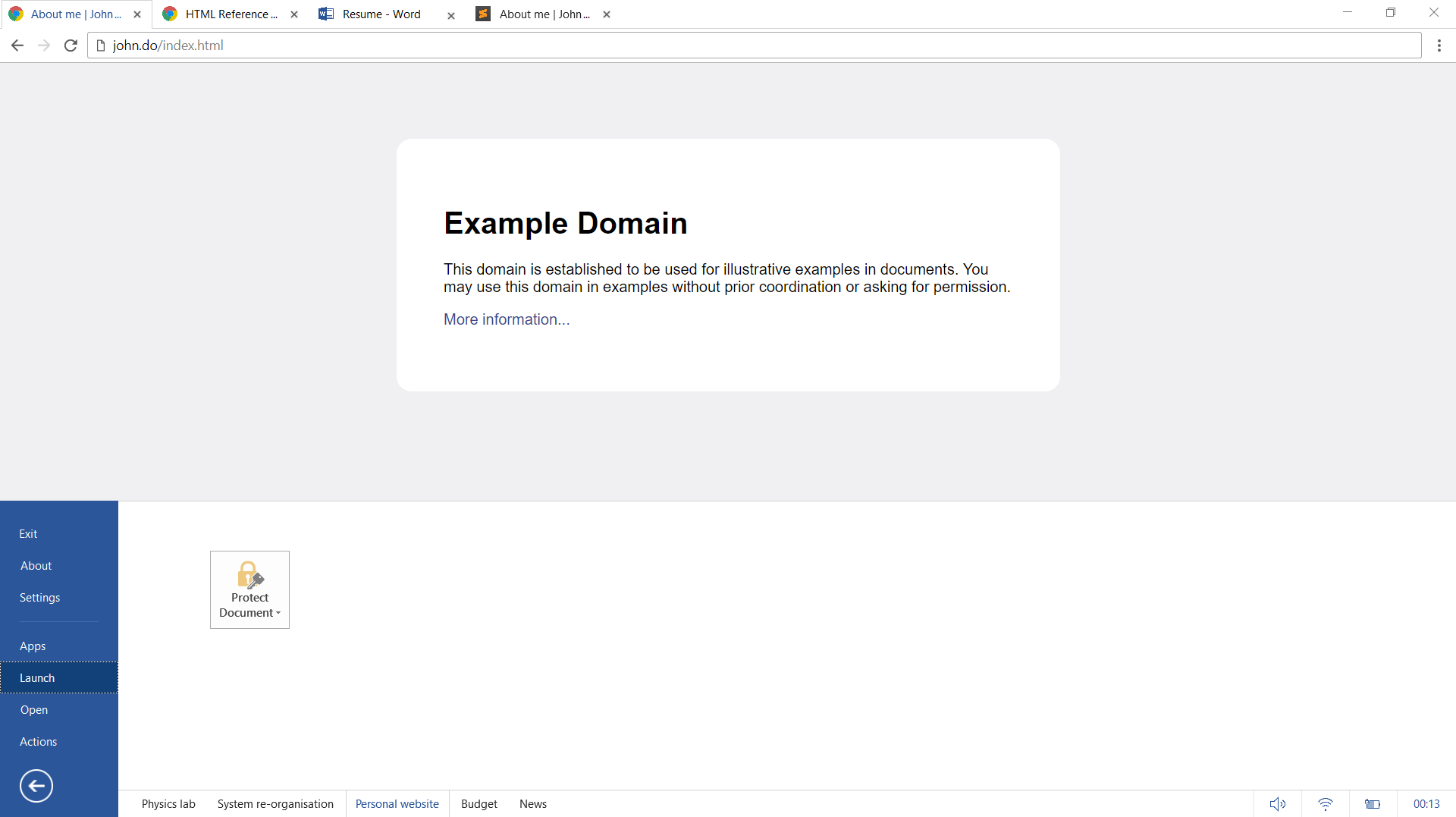Open the browser three-dot menu

point(1439,46)
